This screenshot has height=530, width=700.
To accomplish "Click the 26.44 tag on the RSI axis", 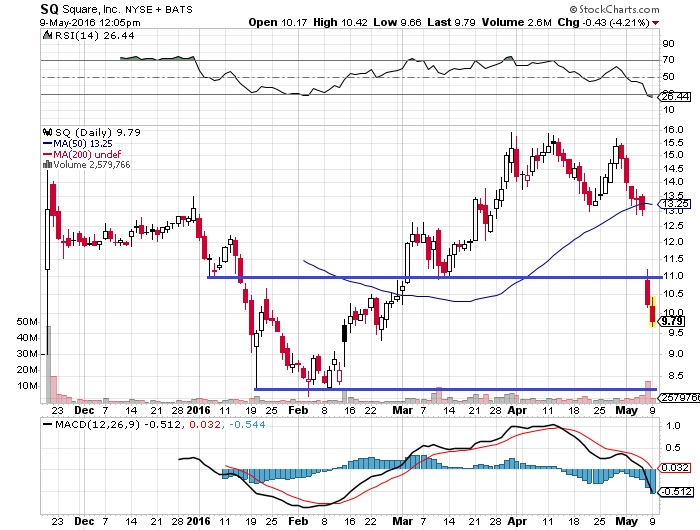I will click(x=675, y=97).
